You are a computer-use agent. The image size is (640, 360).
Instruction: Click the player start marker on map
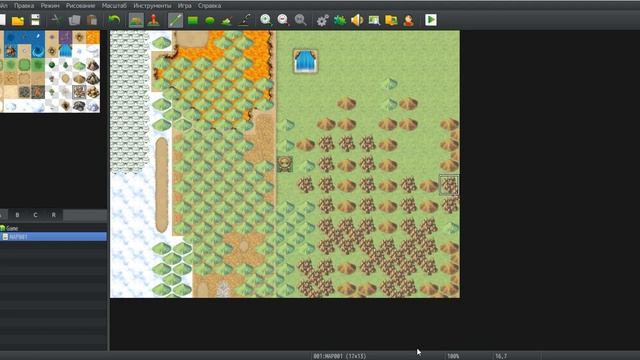284,164
